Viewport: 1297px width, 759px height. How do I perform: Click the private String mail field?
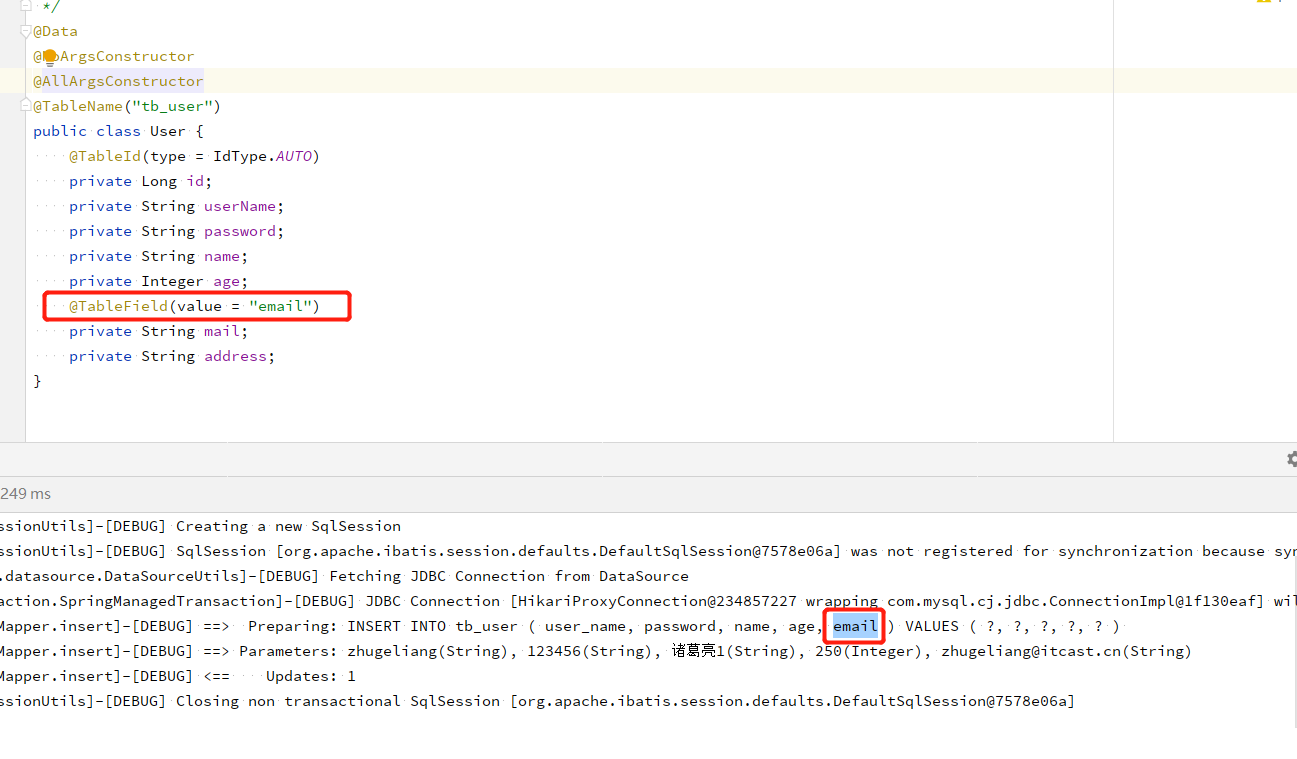(x=159, y=331)
